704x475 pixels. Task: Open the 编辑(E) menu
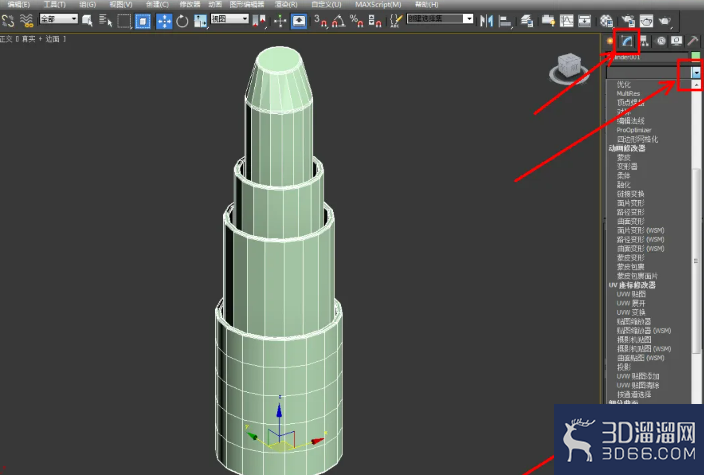(x=18, y=4)
